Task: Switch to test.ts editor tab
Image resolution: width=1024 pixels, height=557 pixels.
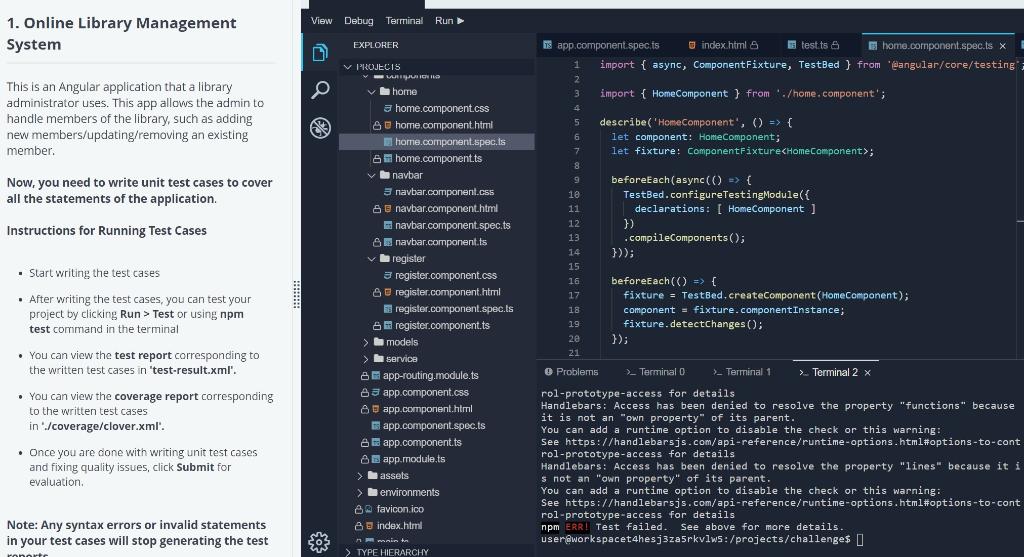Action: [x=814, y=45]
